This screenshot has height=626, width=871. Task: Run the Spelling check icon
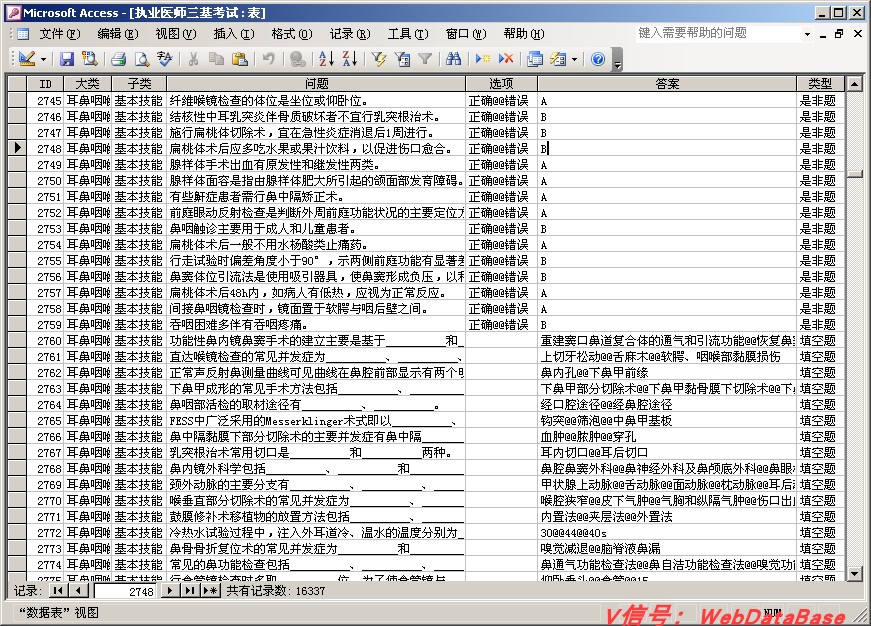tap(165, 58)
